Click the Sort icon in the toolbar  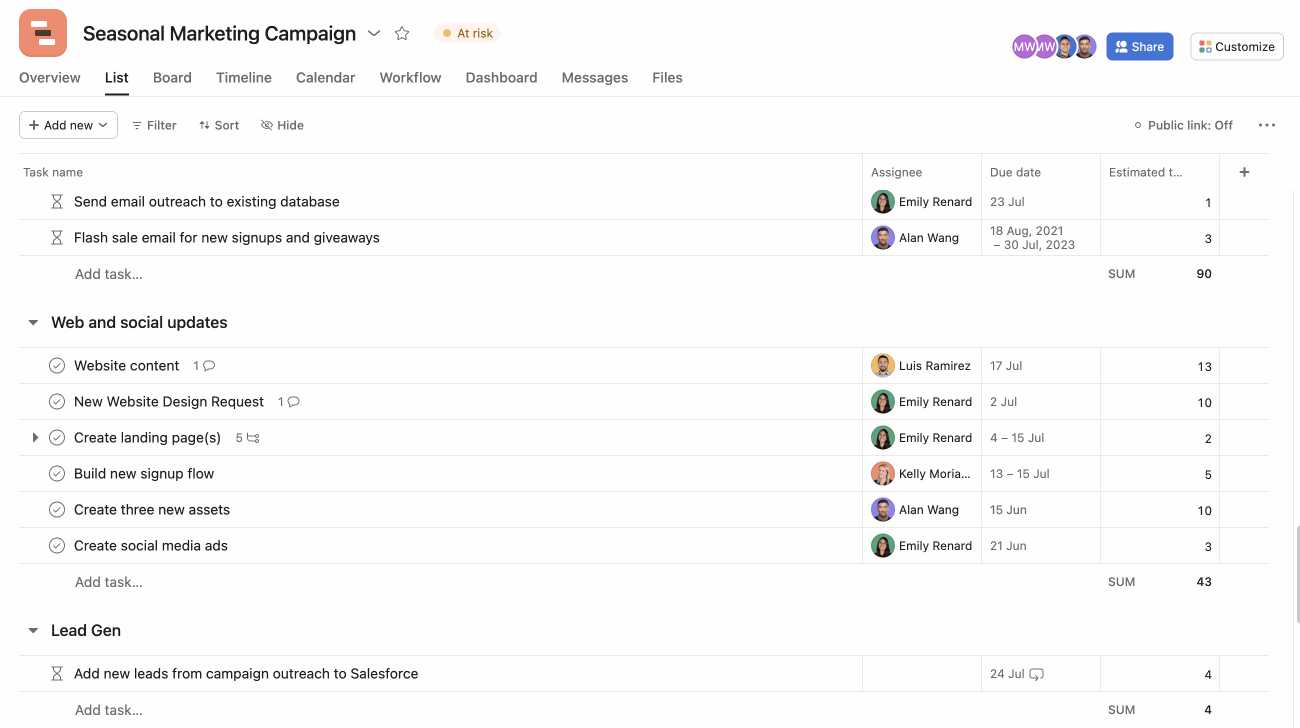(x=205, y=124)
